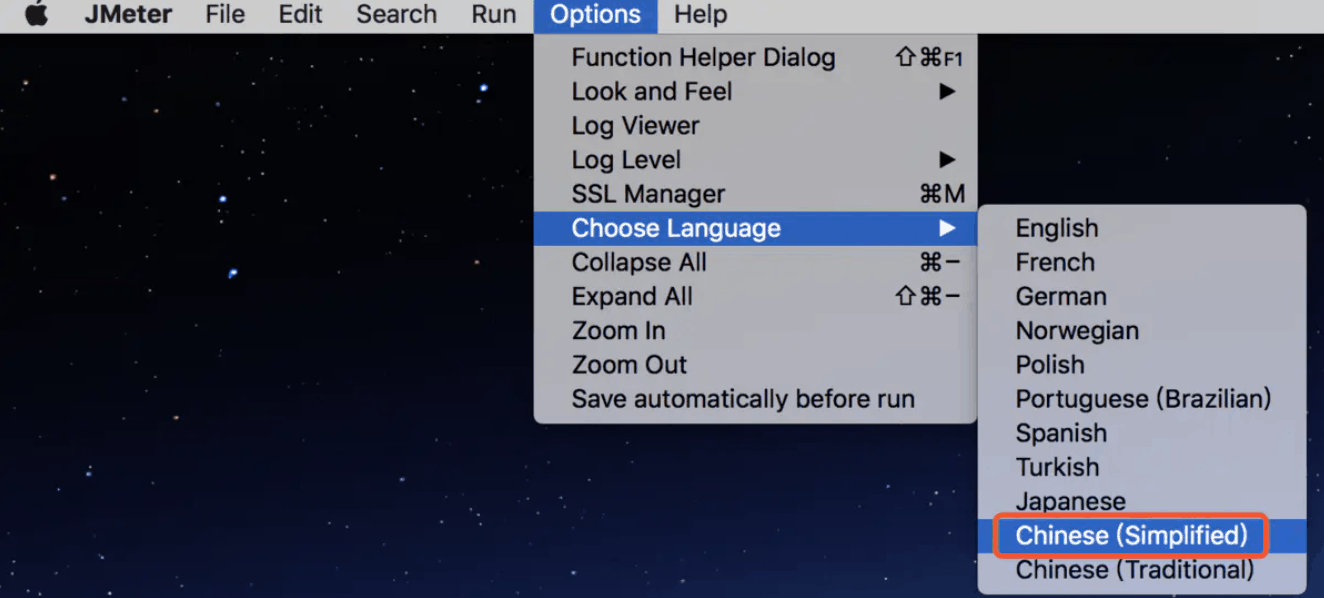This screenshot has height=598, width=1324.
Task: Open the Log Viewer
Action: 755,126
